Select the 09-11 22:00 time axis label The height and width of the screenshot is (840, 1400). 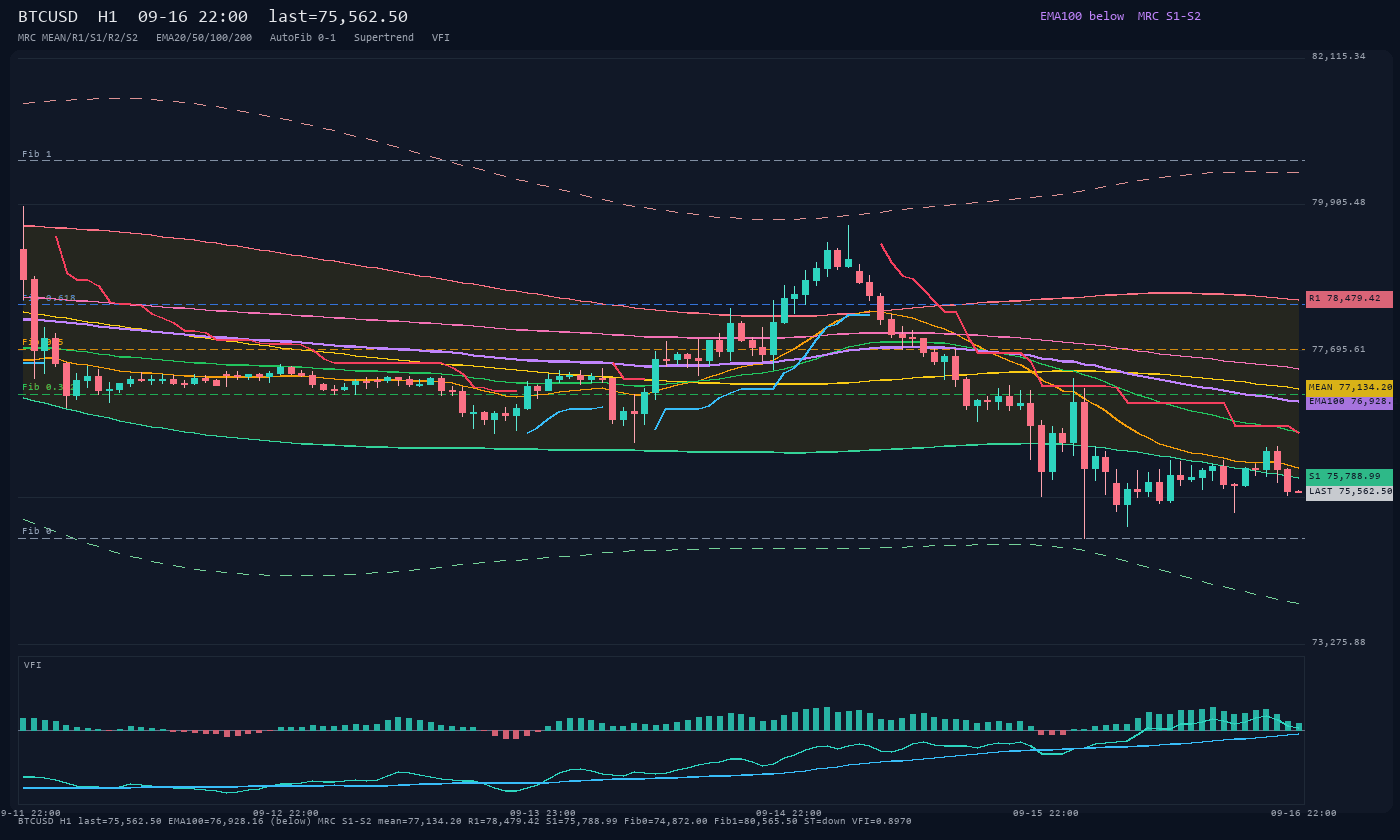click(x=30, y=813)
